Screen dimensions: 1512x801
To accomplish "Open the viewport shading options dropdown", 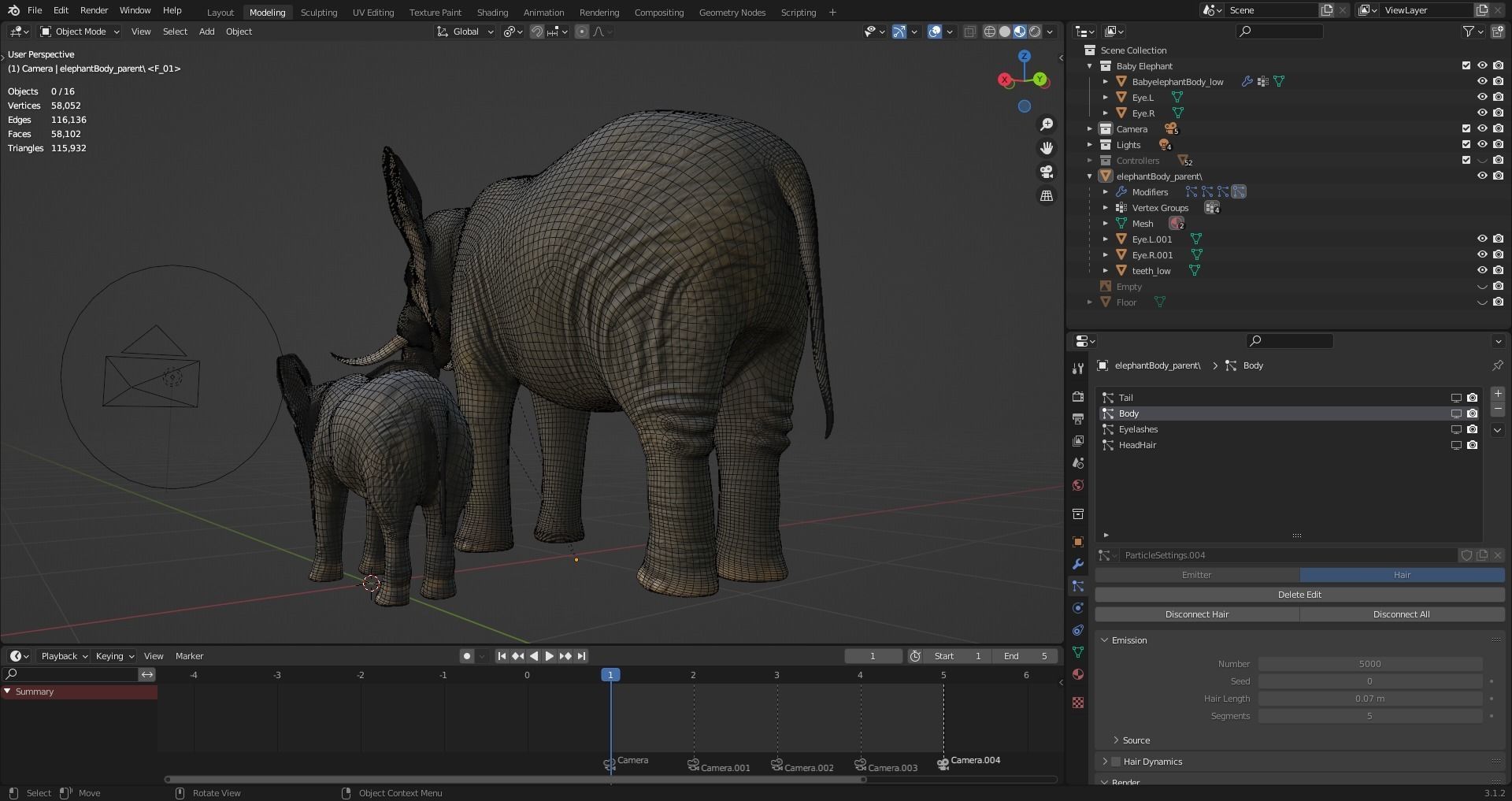I will (x=1050, y=32).
